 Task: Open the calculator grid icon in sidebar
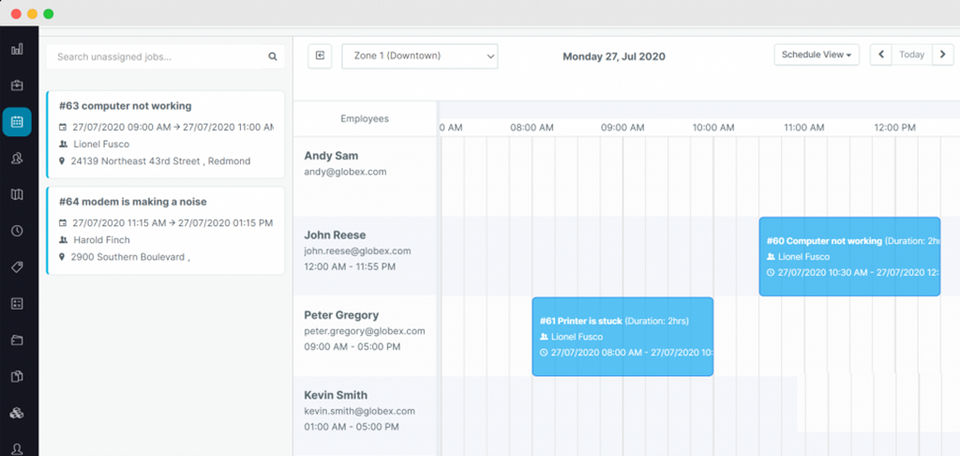coord(17,304)
